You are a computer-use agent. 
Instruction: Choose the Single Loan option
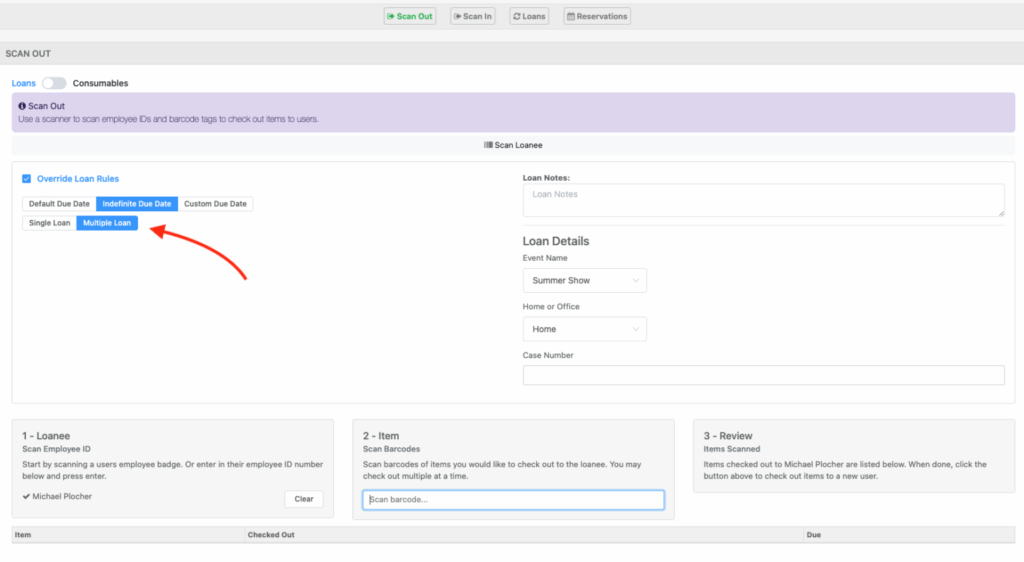[50, 223]
